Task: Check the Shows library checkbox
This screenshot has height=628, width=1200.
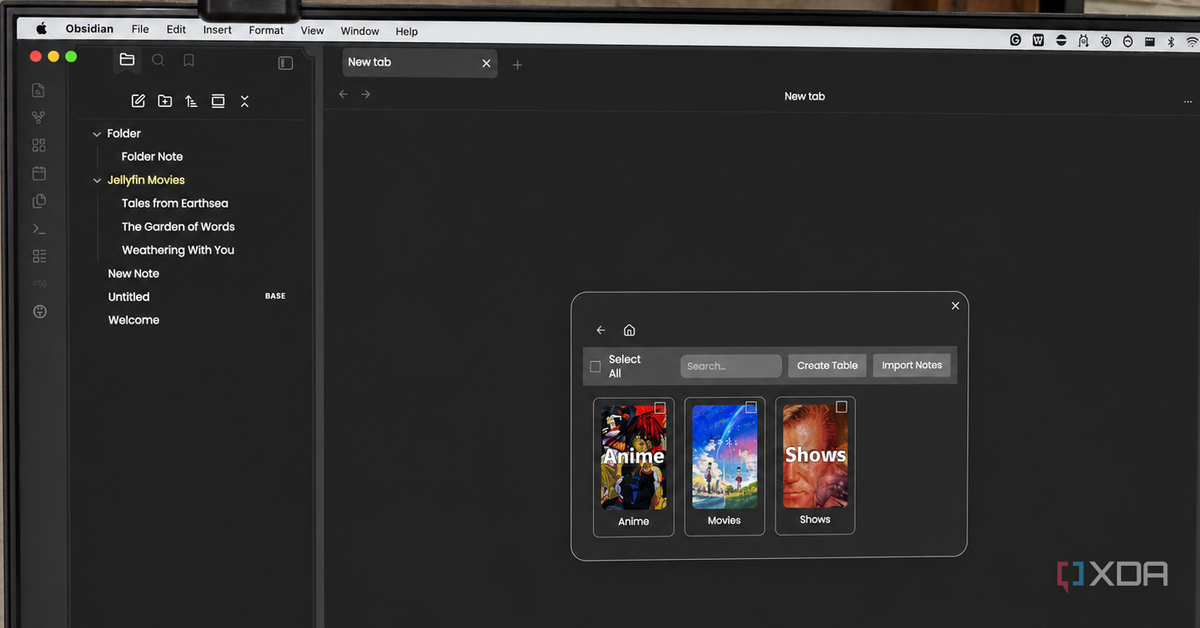Action: point(841,407)
